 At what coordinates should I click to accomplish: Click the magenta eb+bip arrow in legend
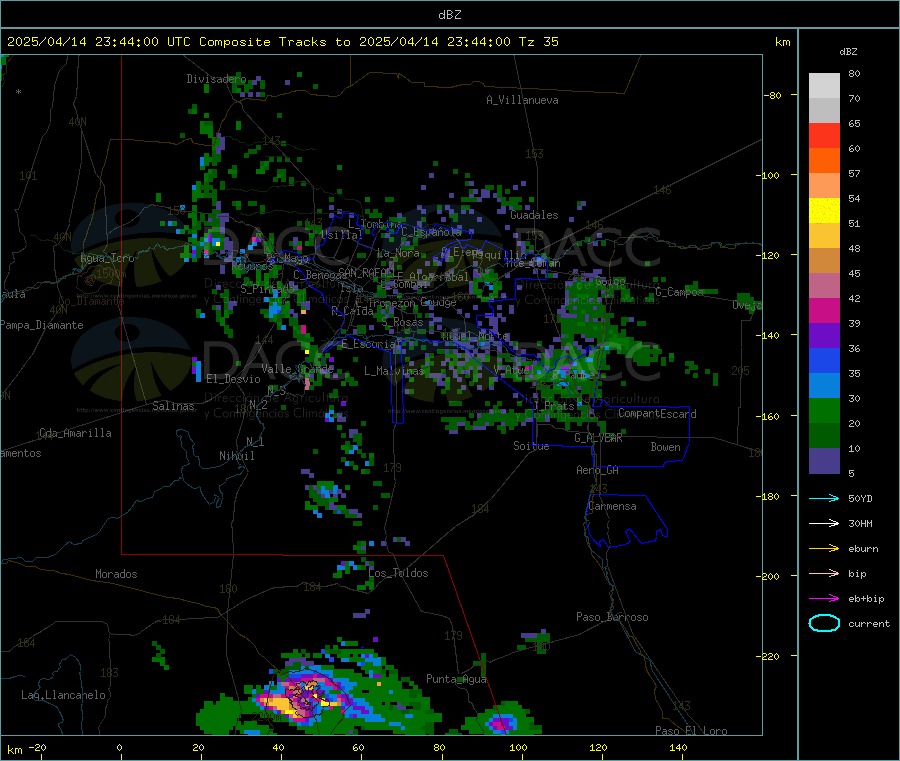[x=824, y=598]
